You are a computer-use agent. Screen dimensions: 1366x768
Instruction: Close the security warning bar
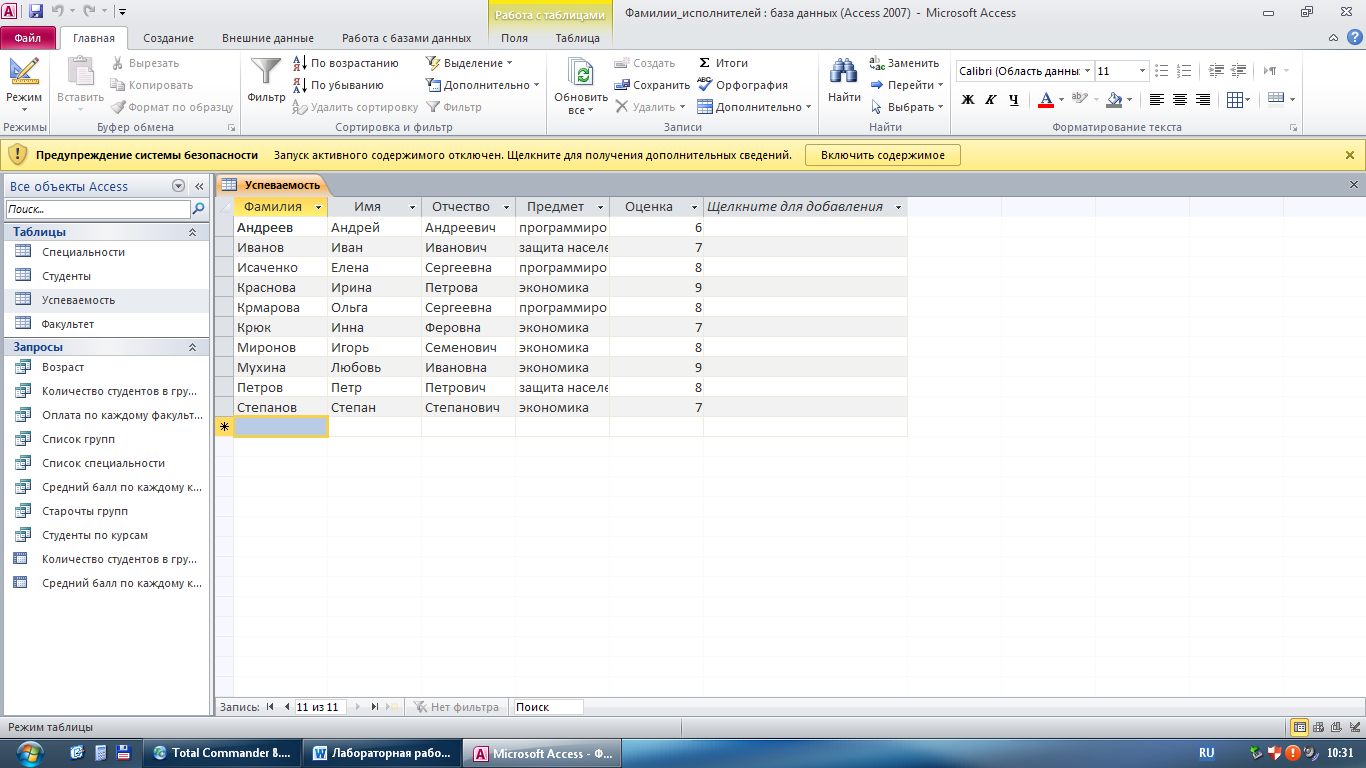1350,155
